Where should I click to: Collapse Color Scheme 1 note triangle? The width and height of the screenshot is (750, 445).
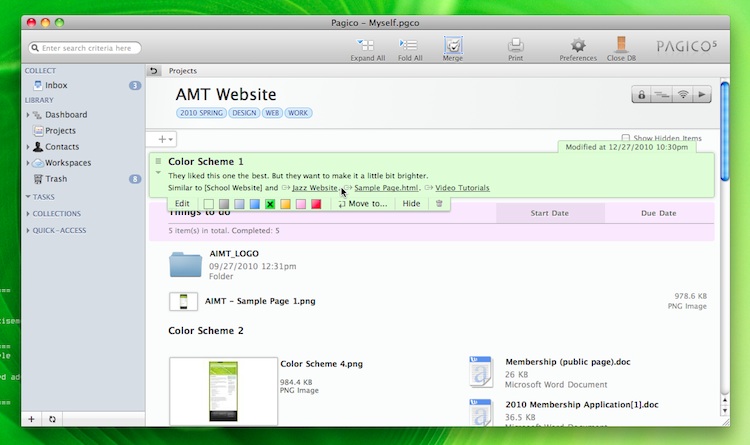(158, 173)
